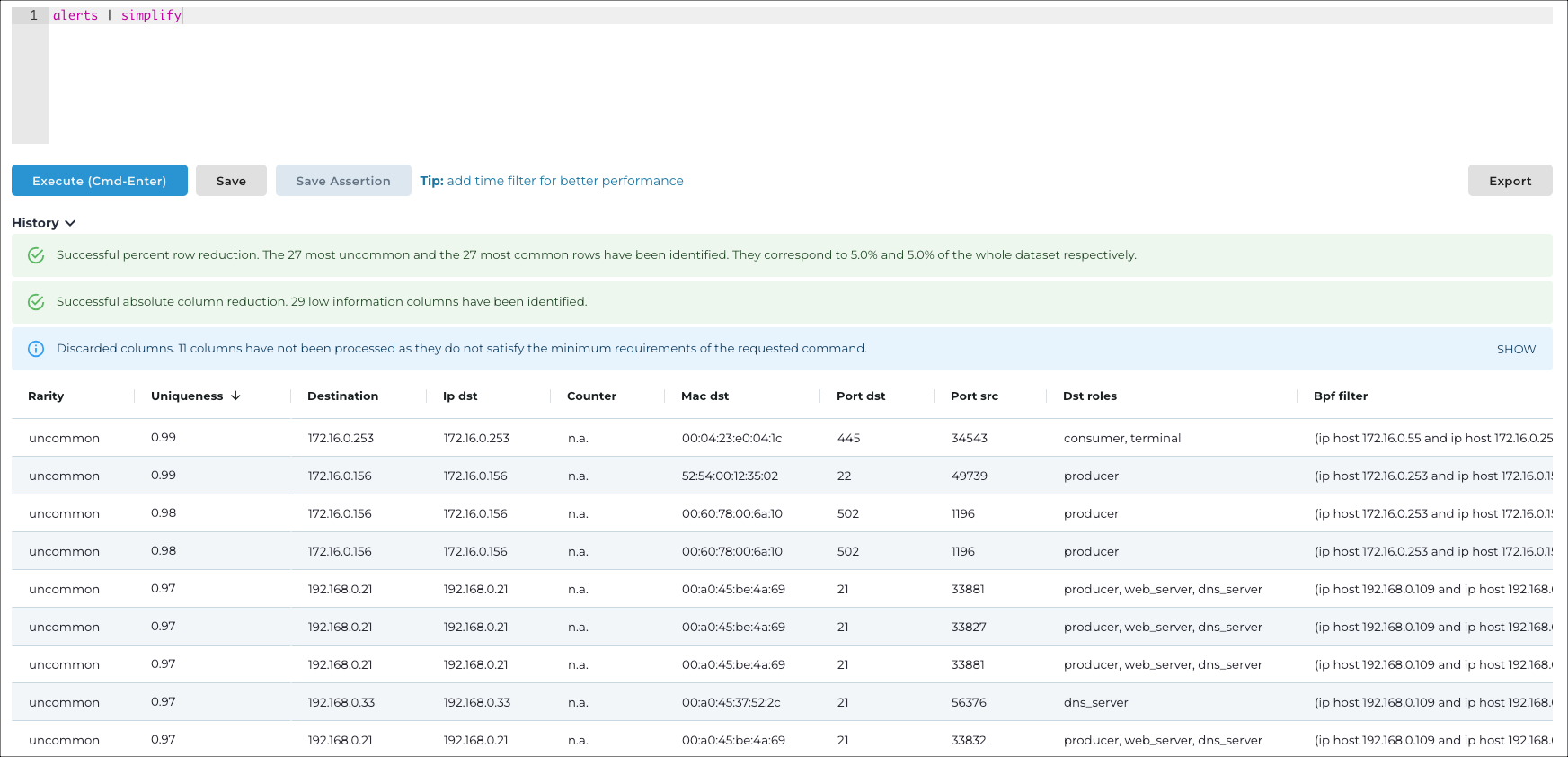
Task: Select the Dst roles cell 'consumer, terminal'
Action: [x=1122, y=438]
